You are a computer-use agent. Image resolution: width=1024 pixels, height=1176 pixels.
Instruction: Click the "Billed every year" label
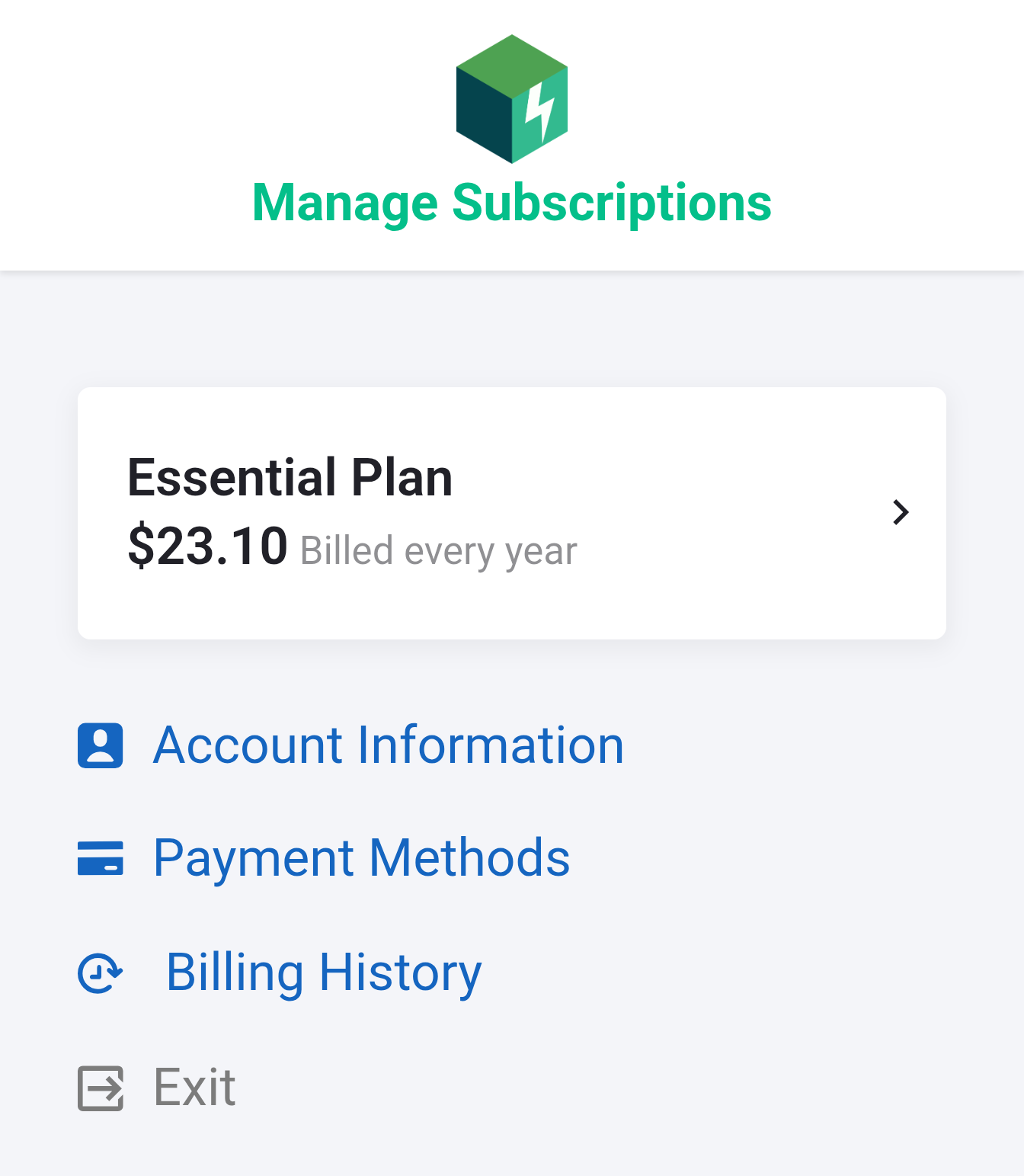point(439,550)
